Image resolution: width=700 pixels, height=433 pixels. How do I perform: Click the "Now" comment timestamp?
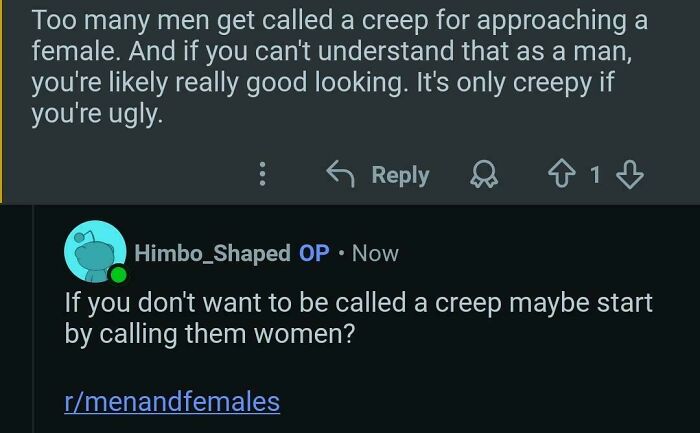pos(375,253)
